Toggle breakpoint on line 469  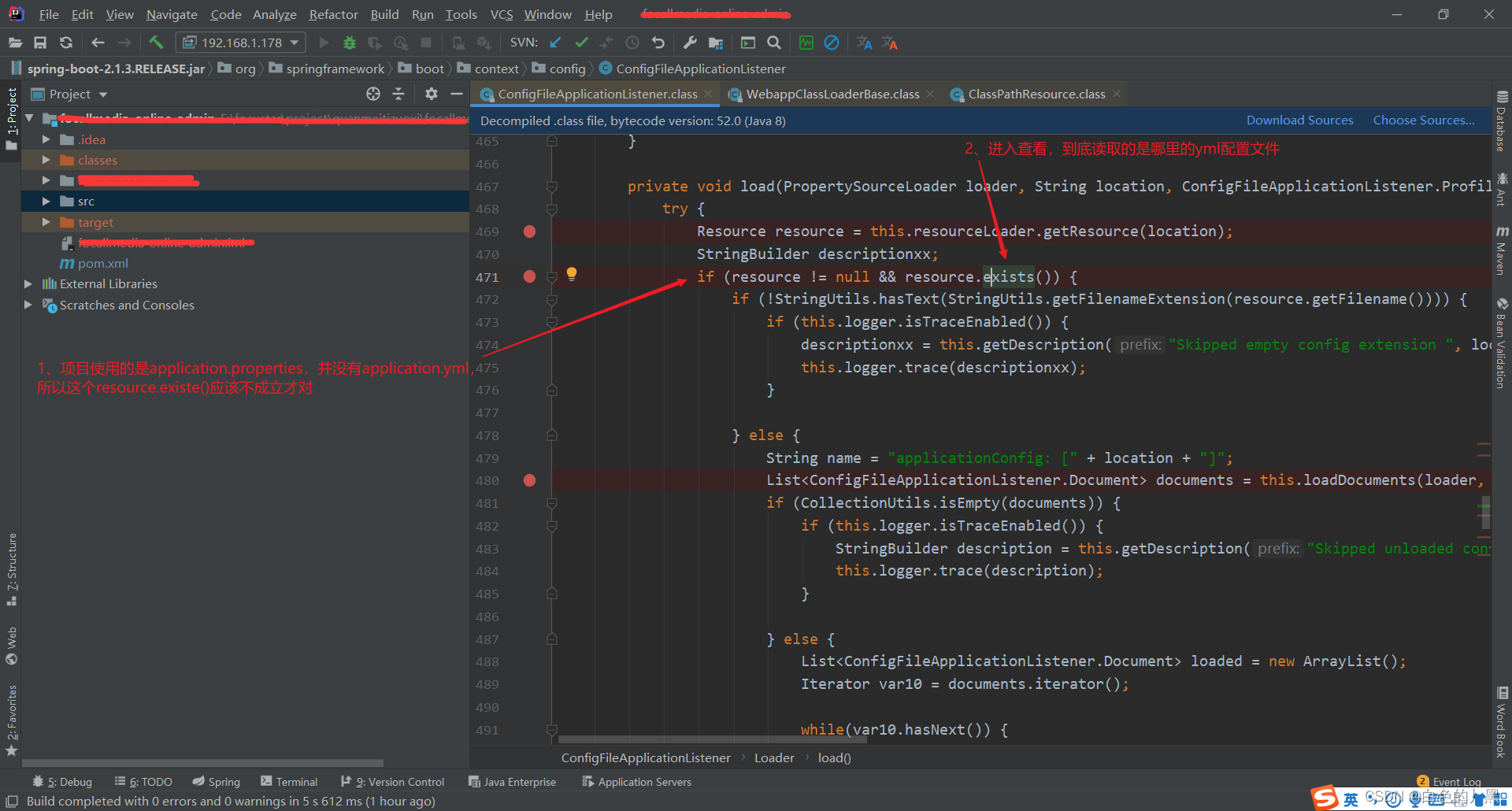[529, 231]
